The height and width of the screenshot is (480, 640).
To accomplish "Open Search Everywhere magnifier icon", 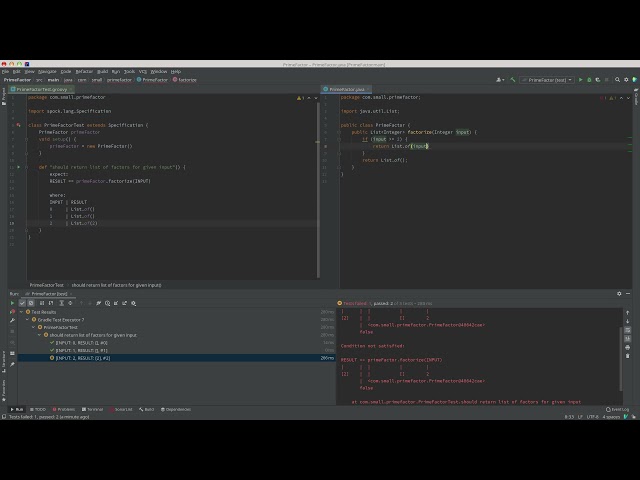I will [x=617, y=80].
